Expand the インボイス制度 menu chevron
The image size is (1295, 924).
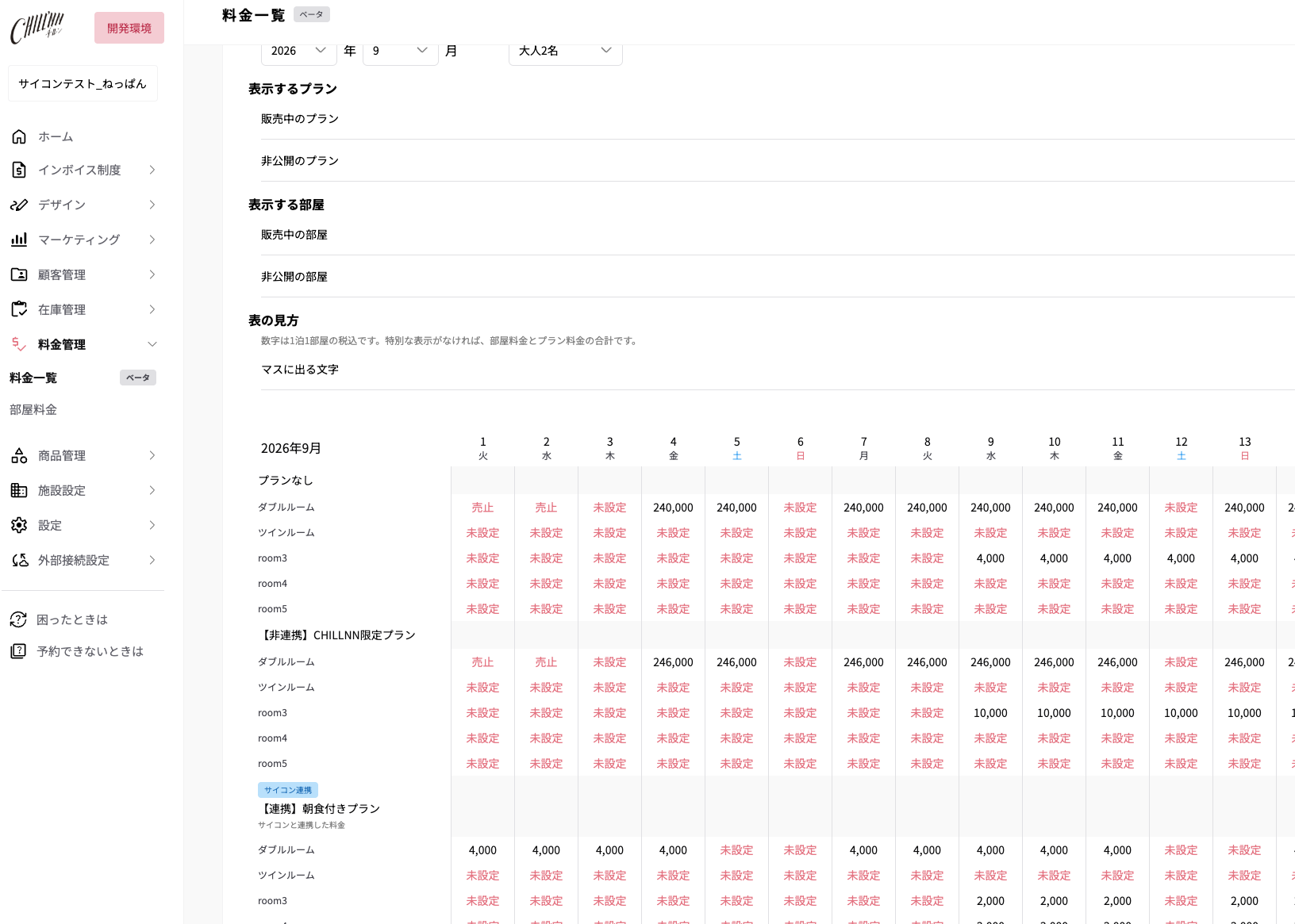[152, 170]
